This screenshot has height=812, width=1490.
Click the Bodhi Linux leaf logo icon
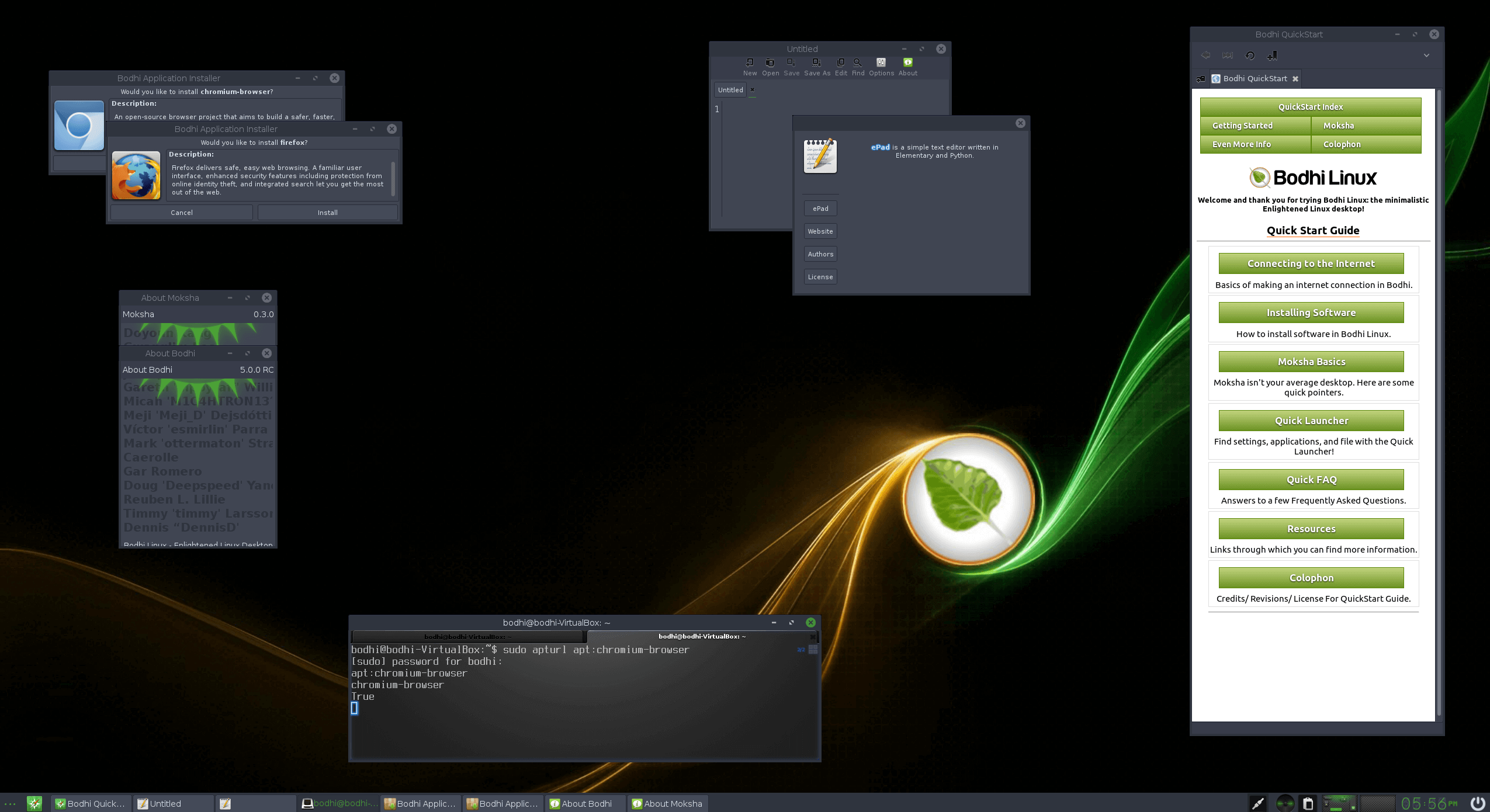tap(961, 497)
